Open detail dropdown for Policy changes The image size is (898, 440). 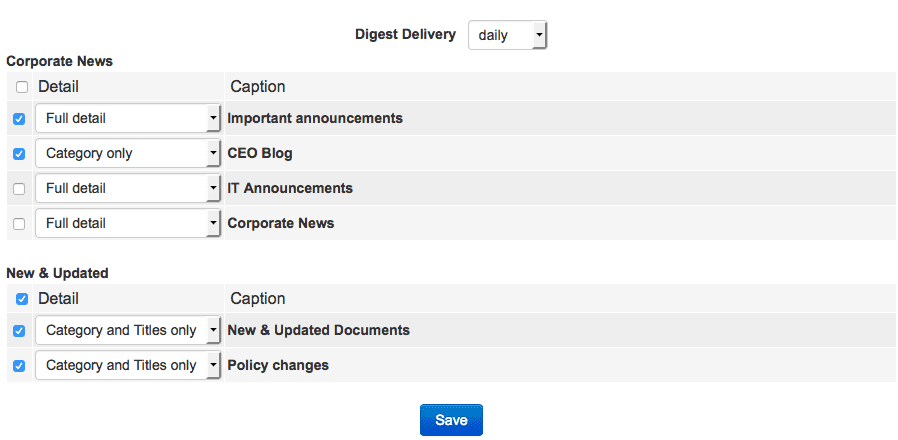coord(128,366)
